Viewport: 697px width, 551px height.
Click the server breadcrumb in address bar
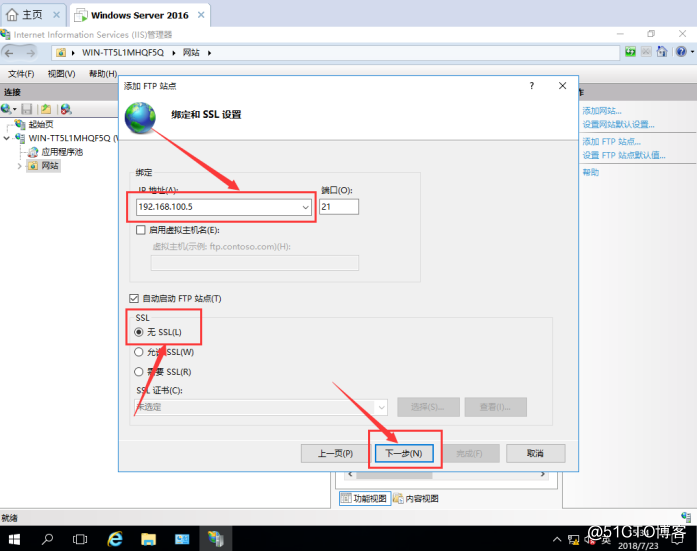pos(123,52)
